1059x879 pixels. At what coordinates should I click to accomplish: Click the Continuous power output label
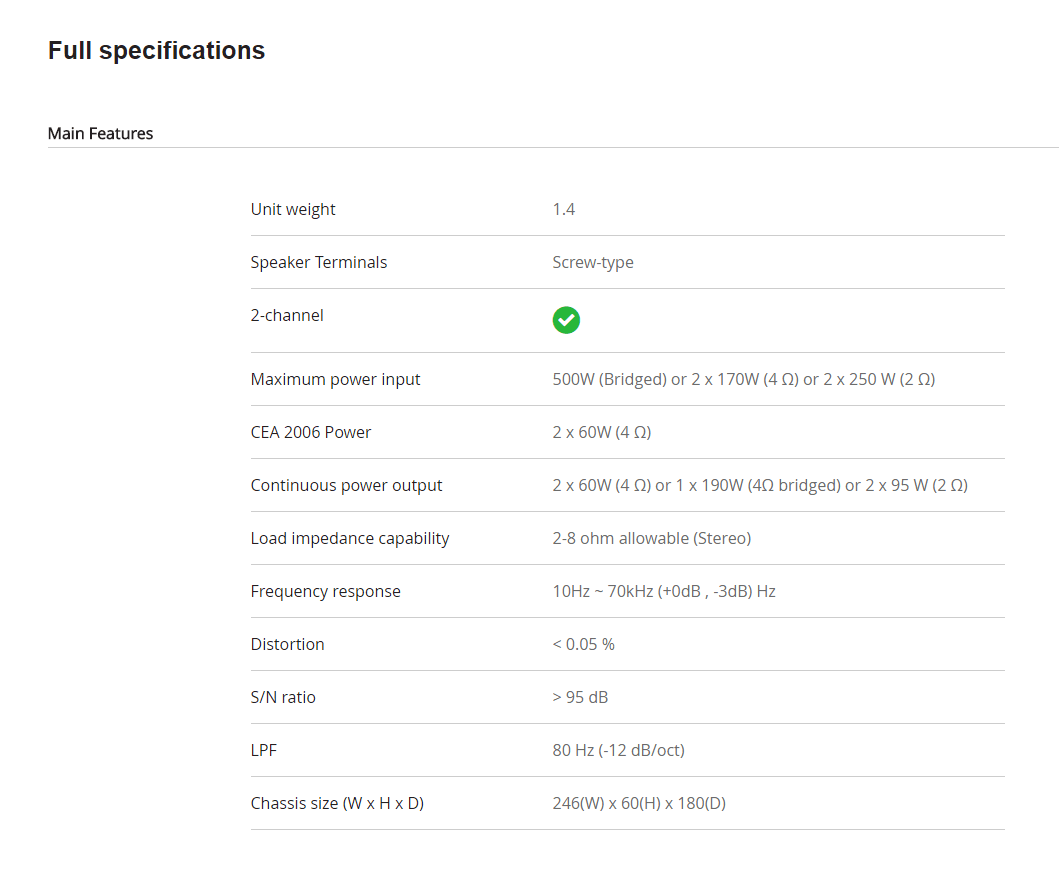point(346,485)
